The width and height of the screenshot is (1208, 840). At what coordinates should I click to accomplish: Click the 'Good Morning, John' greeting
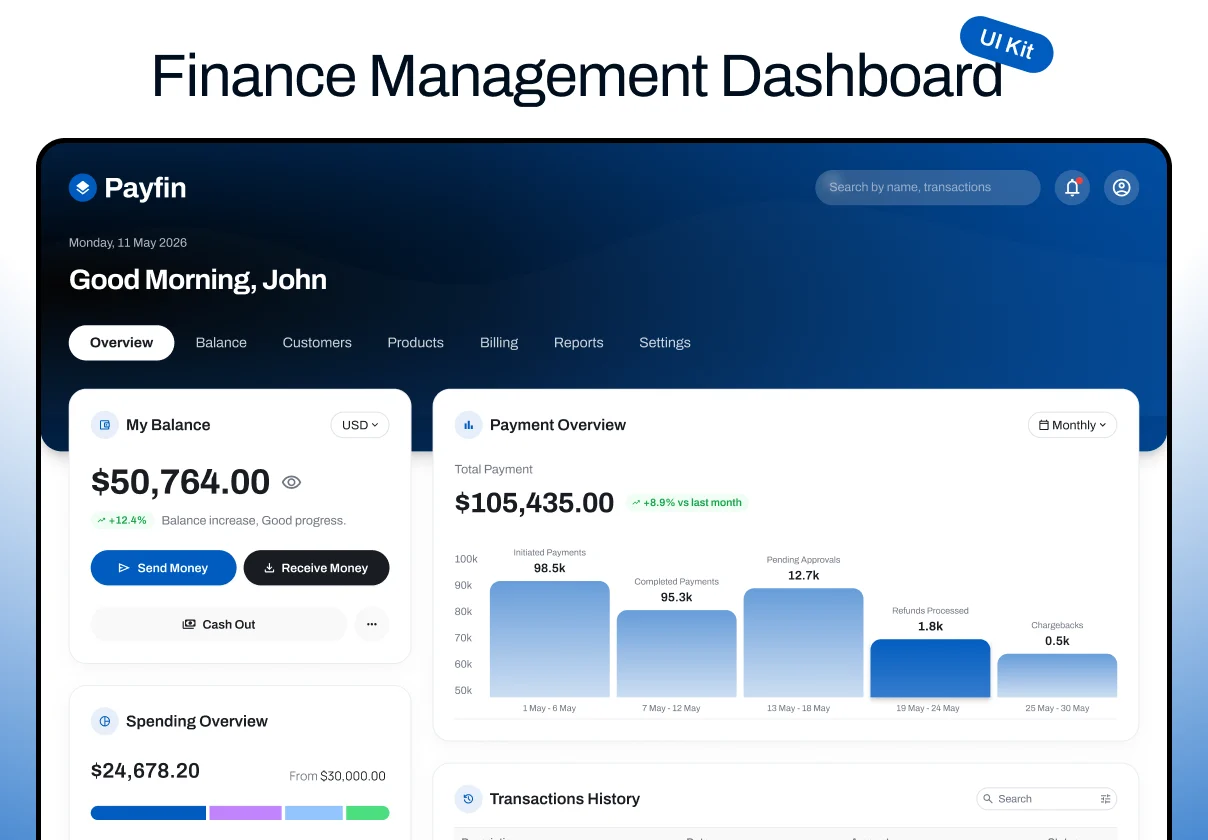click(198, 280)
